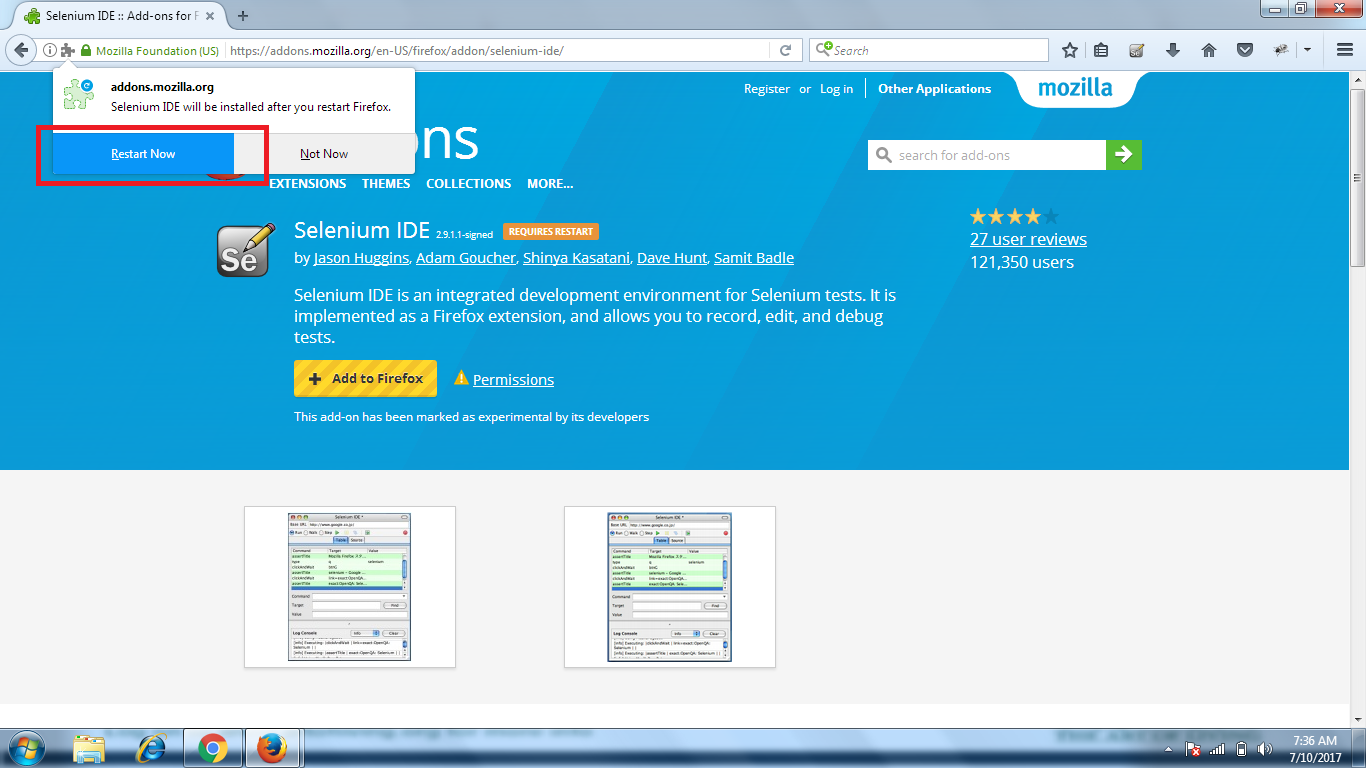This screenshot has height=768, width=1366.
Task: Focus the browser Search box
Action: (x=929, y=50)
